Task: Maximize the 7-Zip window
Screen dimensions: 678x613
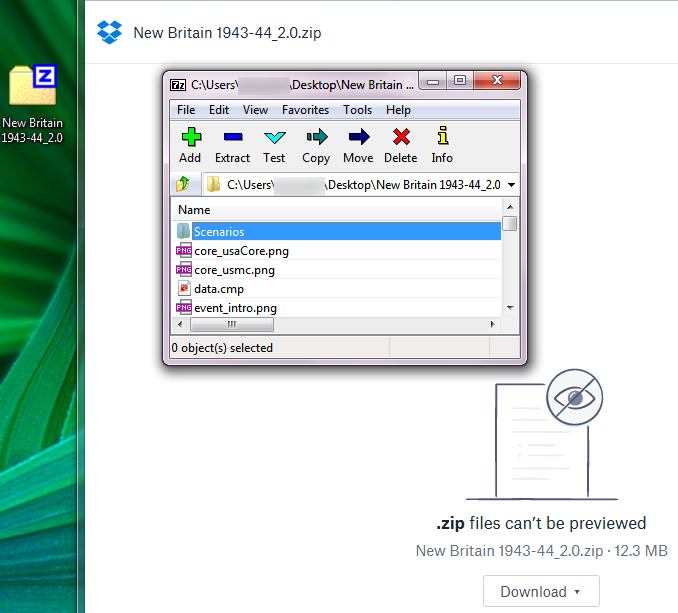Action: tap(460, 80)
